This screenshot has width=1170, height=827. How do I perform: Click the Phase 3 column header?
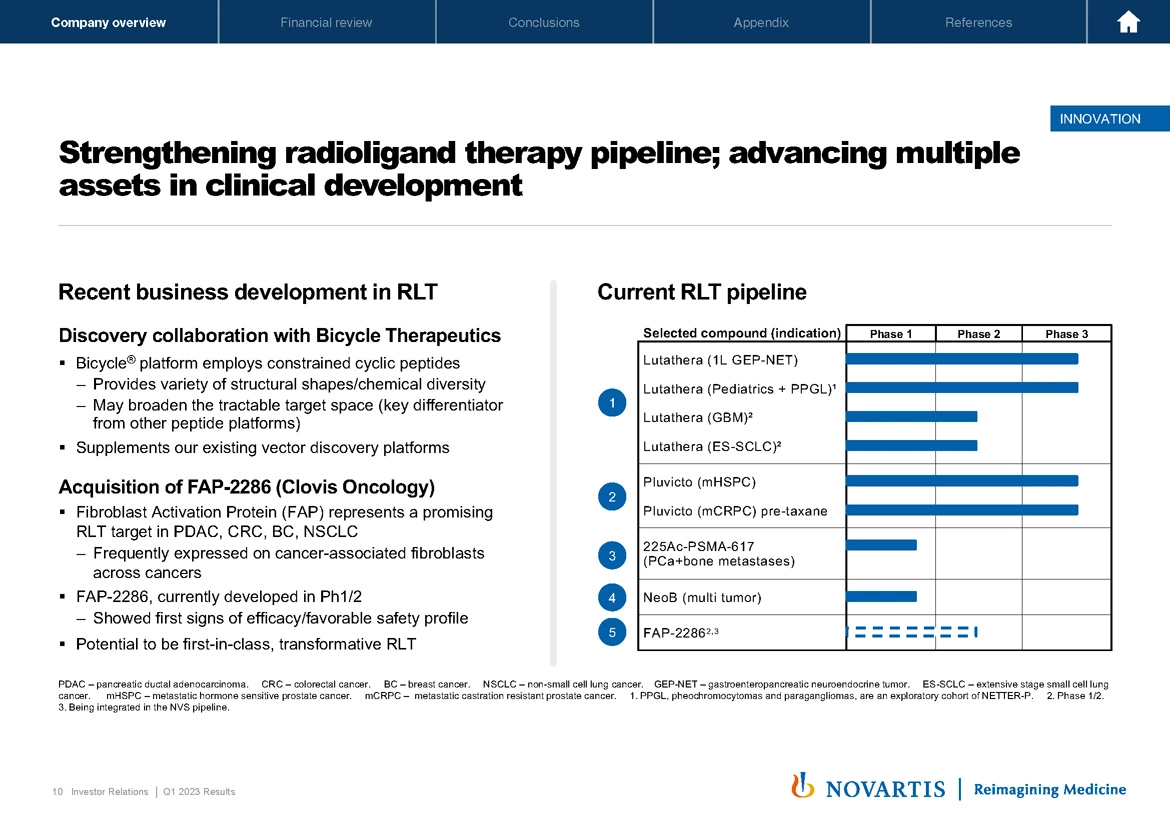pyautogui.click(x=1066, y=334)
